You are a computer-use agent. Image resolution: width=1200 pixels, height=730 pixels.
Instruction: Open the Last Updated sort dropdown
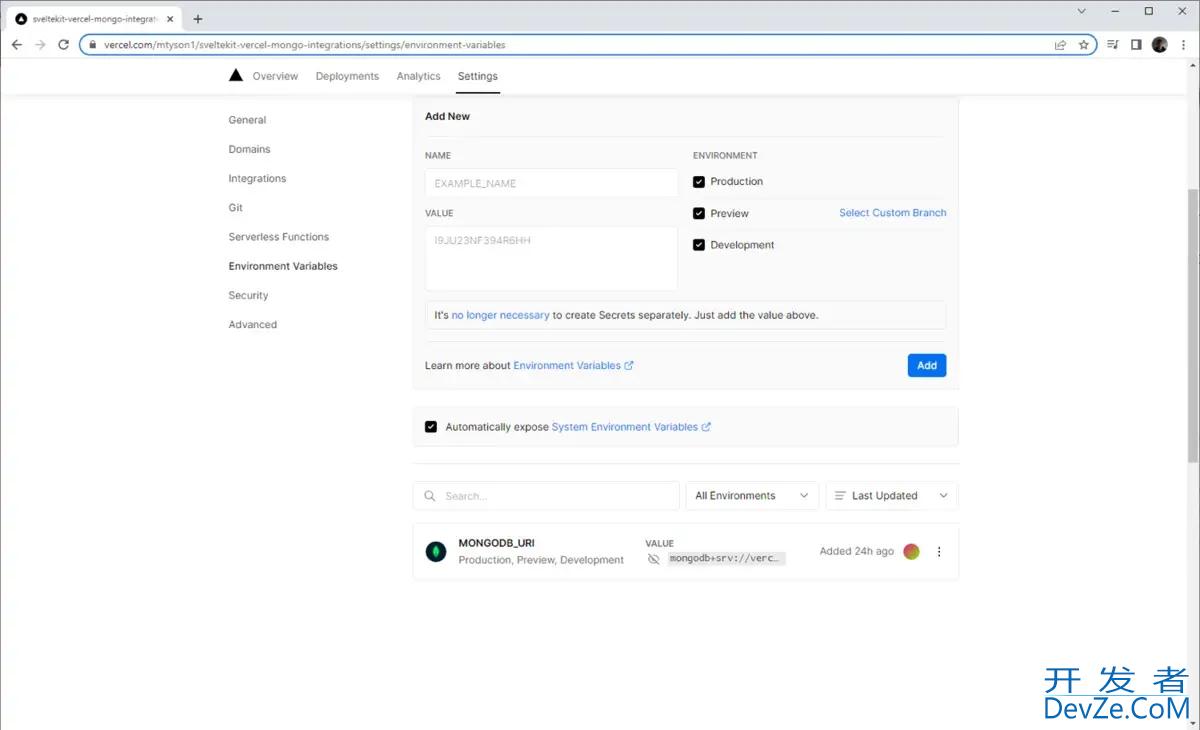[x=891, y=496]
